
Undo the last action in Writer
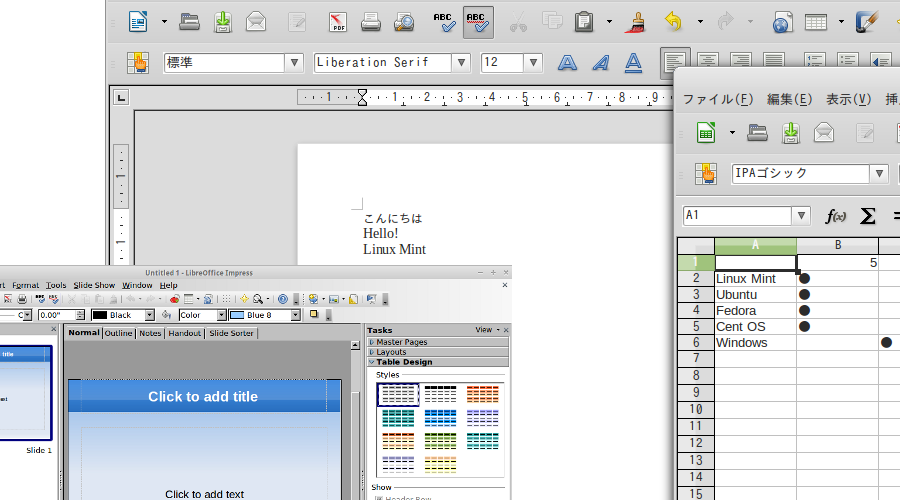673,22
